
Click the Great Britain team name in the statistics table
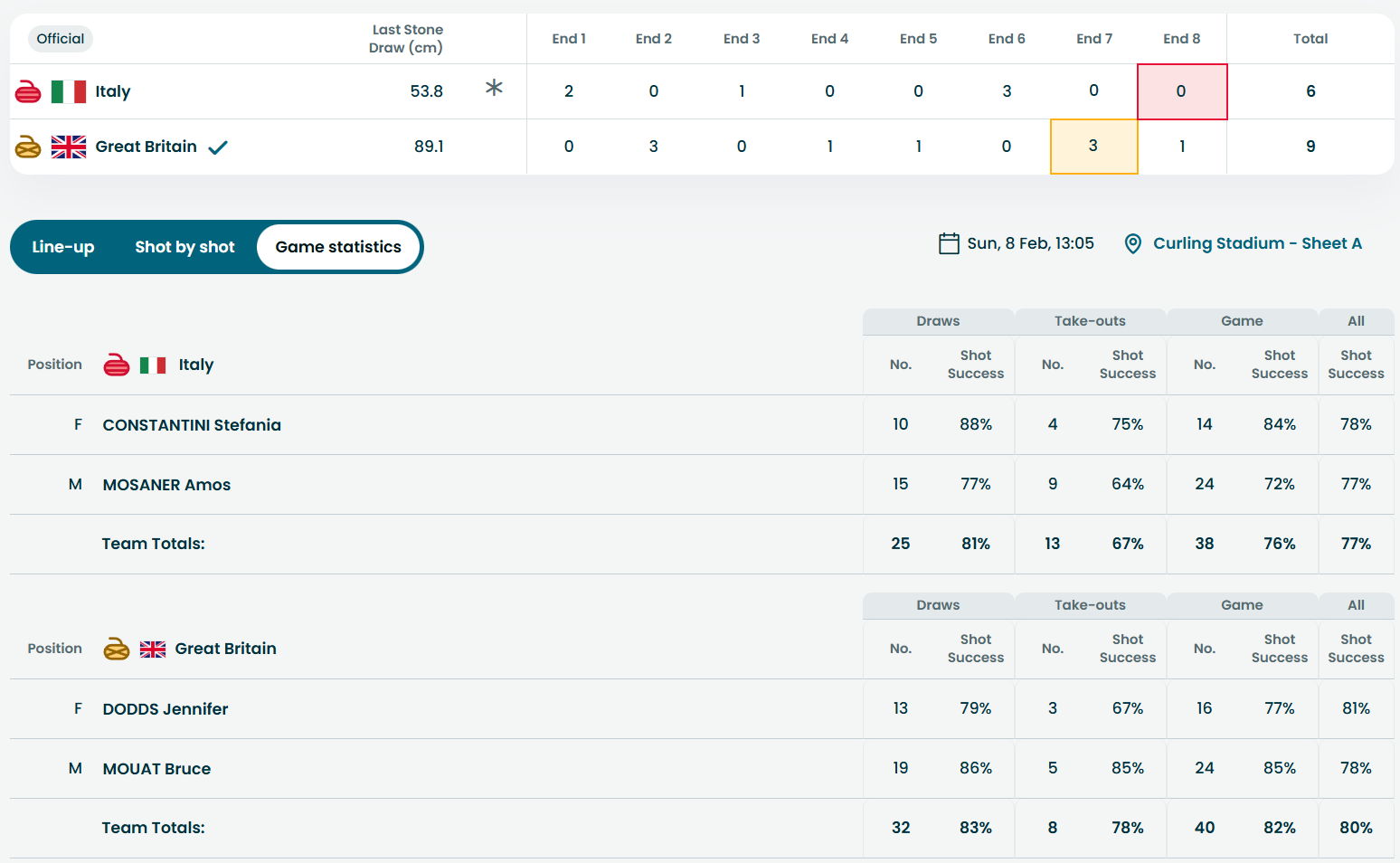(226, 649)
